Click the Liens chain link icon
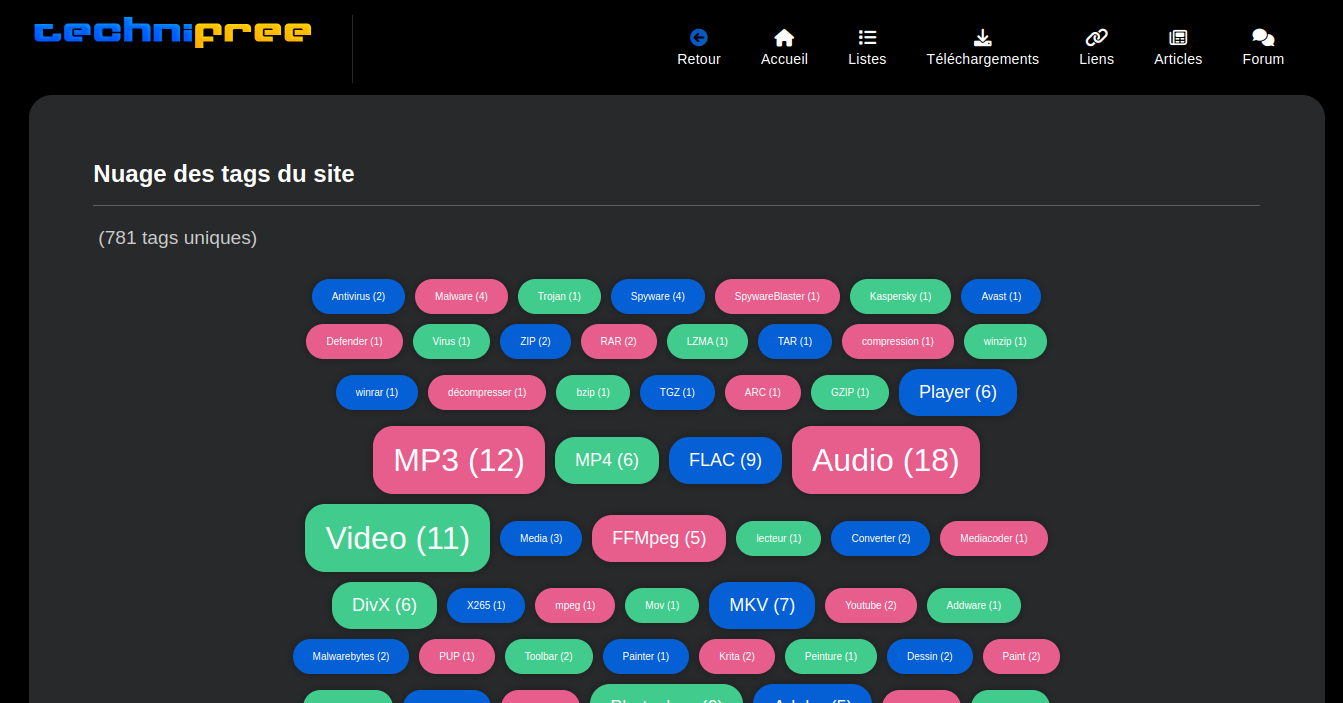Screen dimensions: 1343x703 1096,37
